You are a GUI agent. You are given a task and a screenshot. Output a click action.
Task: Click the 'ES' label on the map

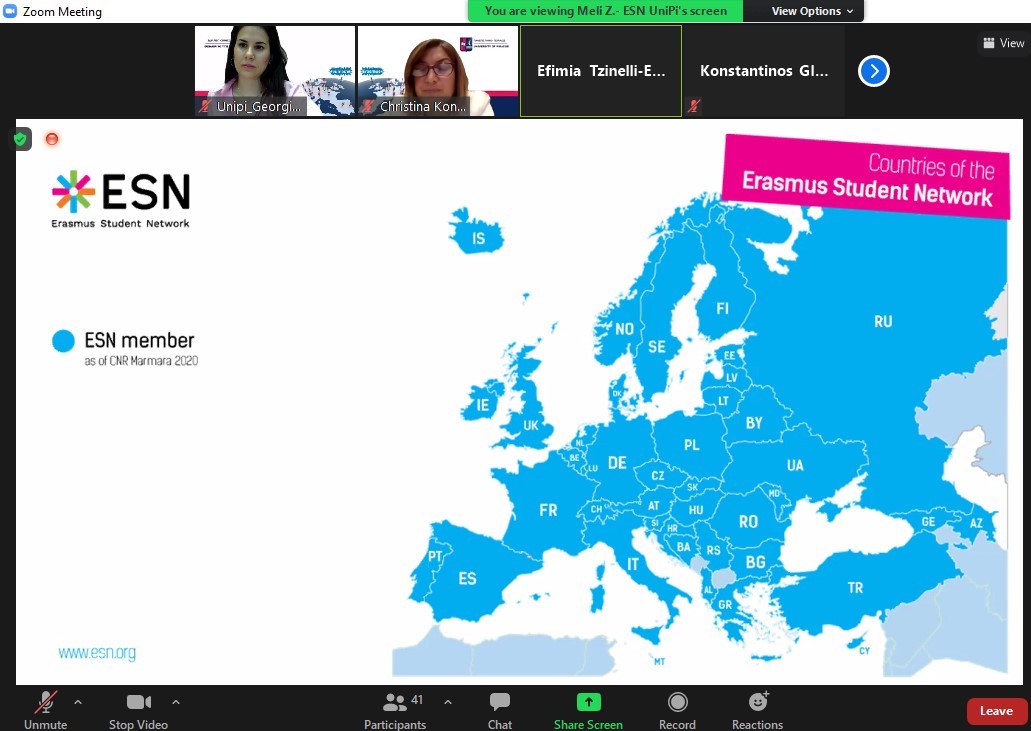[x=467, y=578]
